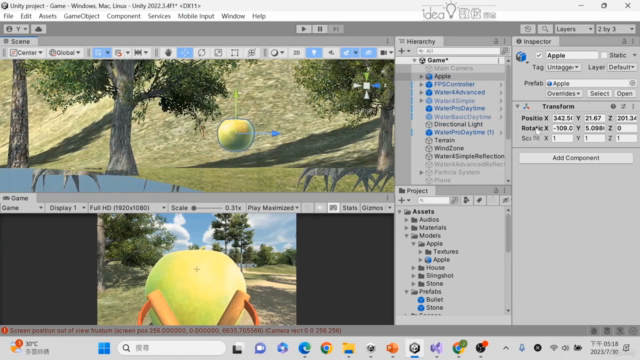Screen dimensions: 640x360
Task: Click the Play button
Action: 303,29
